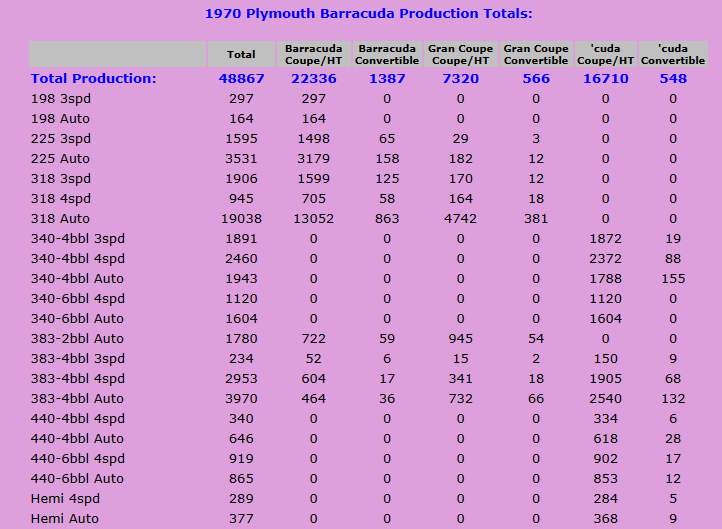Click the Barracuda Coupe/HT total 22336
Screen dimensions: 722x529
(x=314, y=78)
